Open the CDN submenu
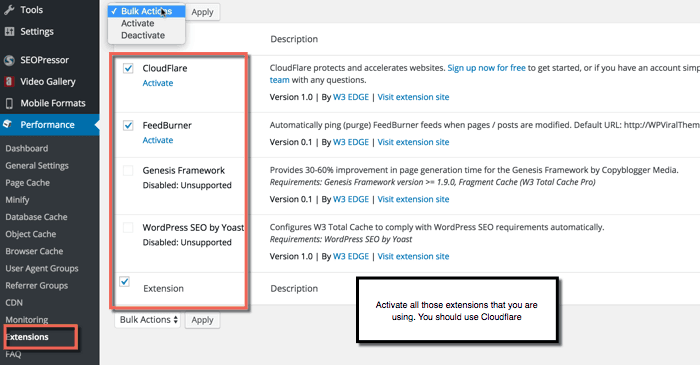700x365 pixels. coord(14,303)
